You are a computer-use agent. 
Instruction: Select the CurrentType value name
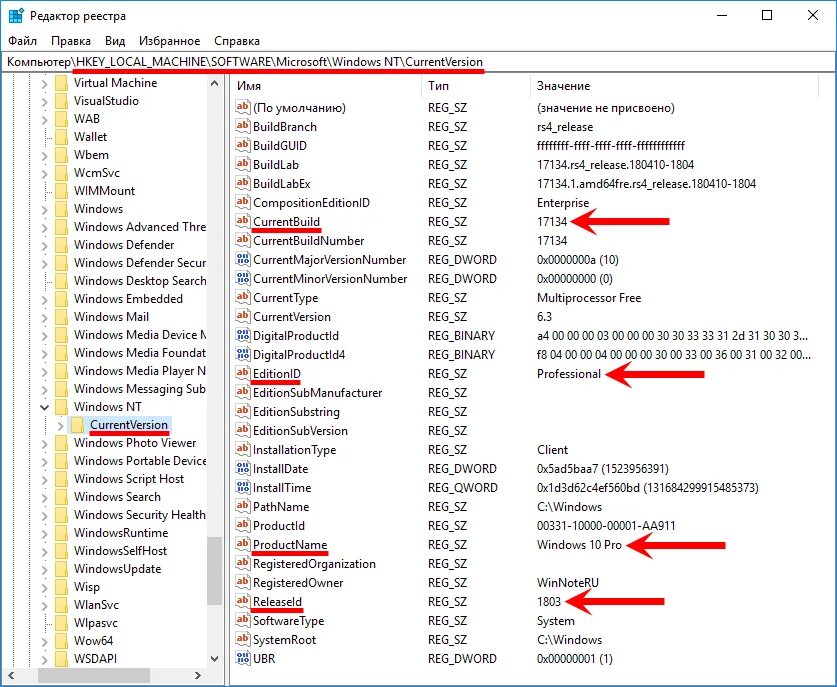(285, 298)
